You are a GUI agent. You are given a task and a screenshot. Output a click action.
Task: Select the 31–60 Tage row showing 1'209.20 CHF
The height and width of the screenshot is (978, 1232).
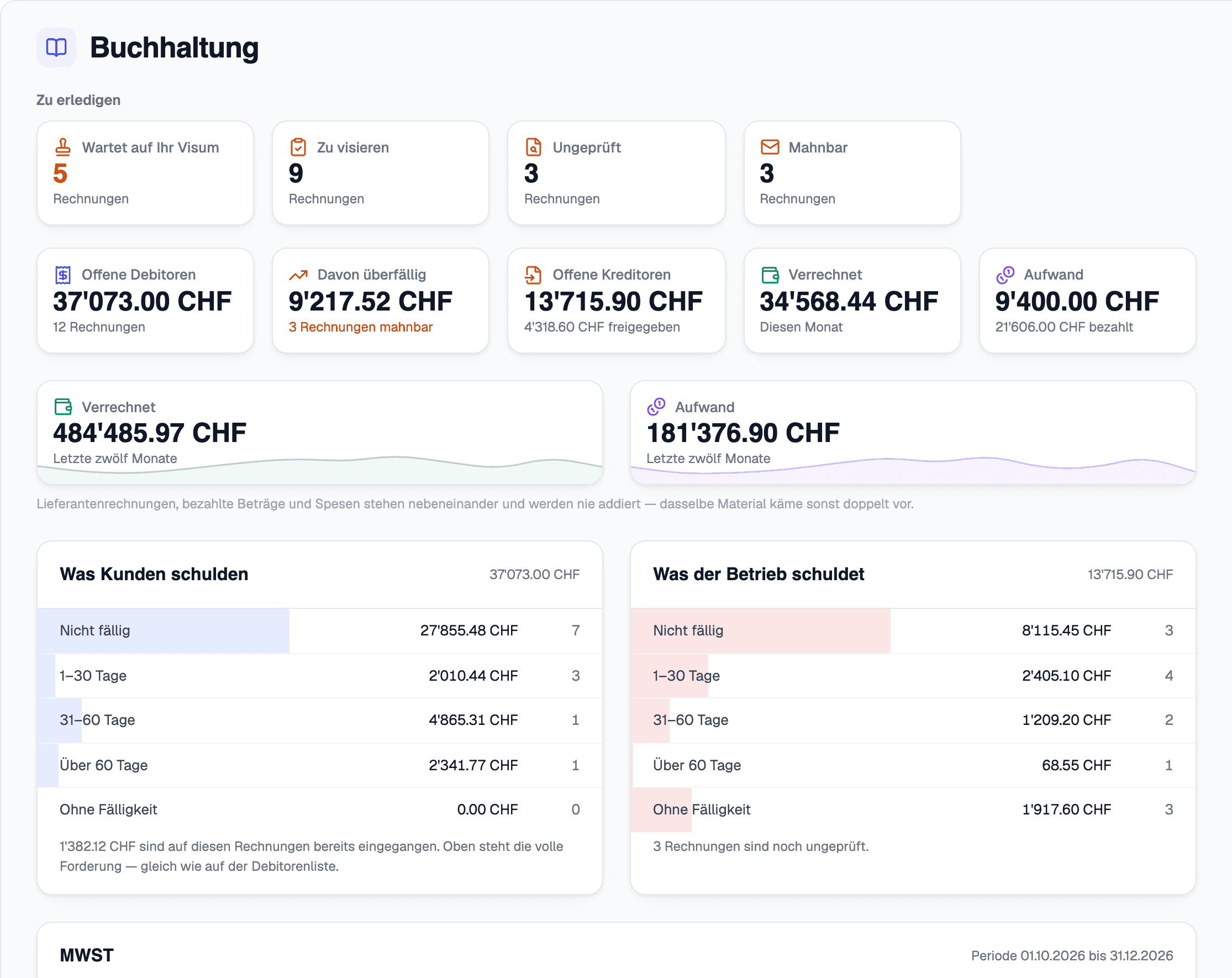click(x=913, y=720)
